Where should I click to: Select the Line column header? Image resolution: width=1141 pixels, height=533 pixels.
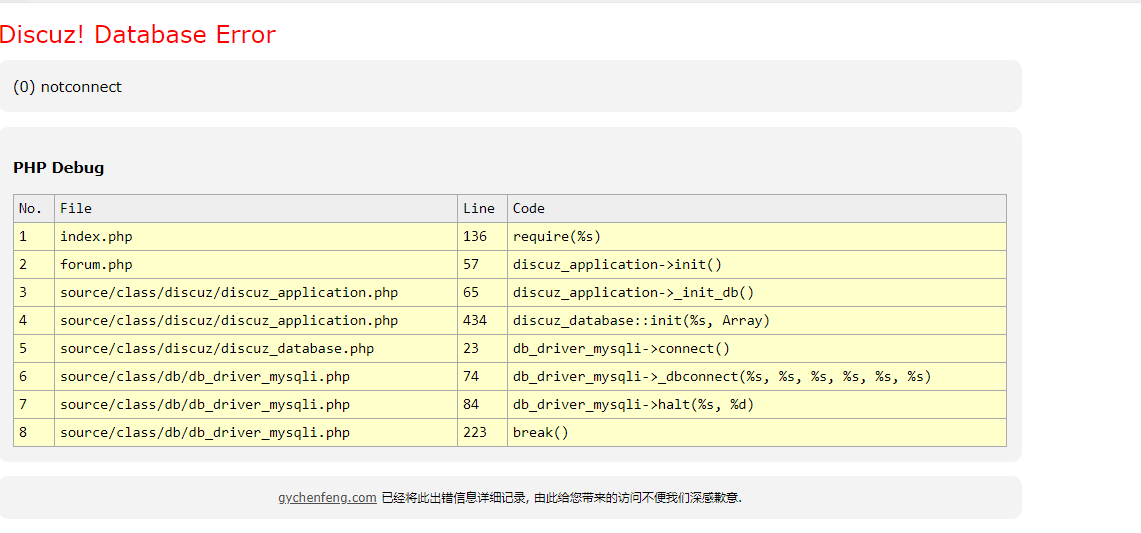[x=479, y=208]
